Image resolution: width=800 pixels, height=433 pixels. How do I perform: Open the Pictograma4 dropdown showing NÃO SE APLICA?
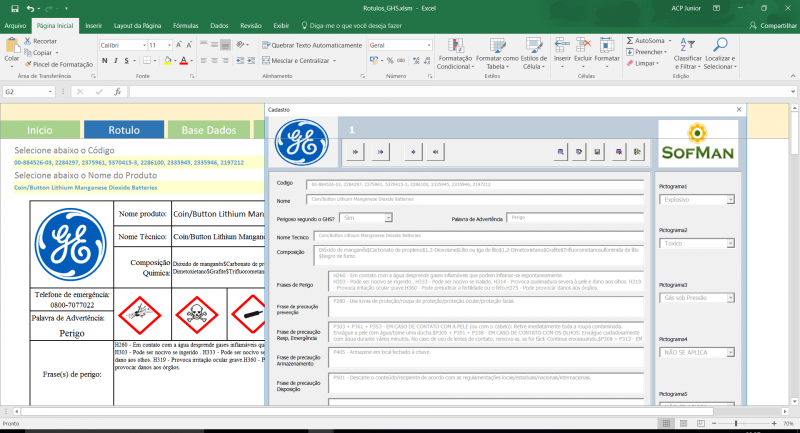(731, 353)
